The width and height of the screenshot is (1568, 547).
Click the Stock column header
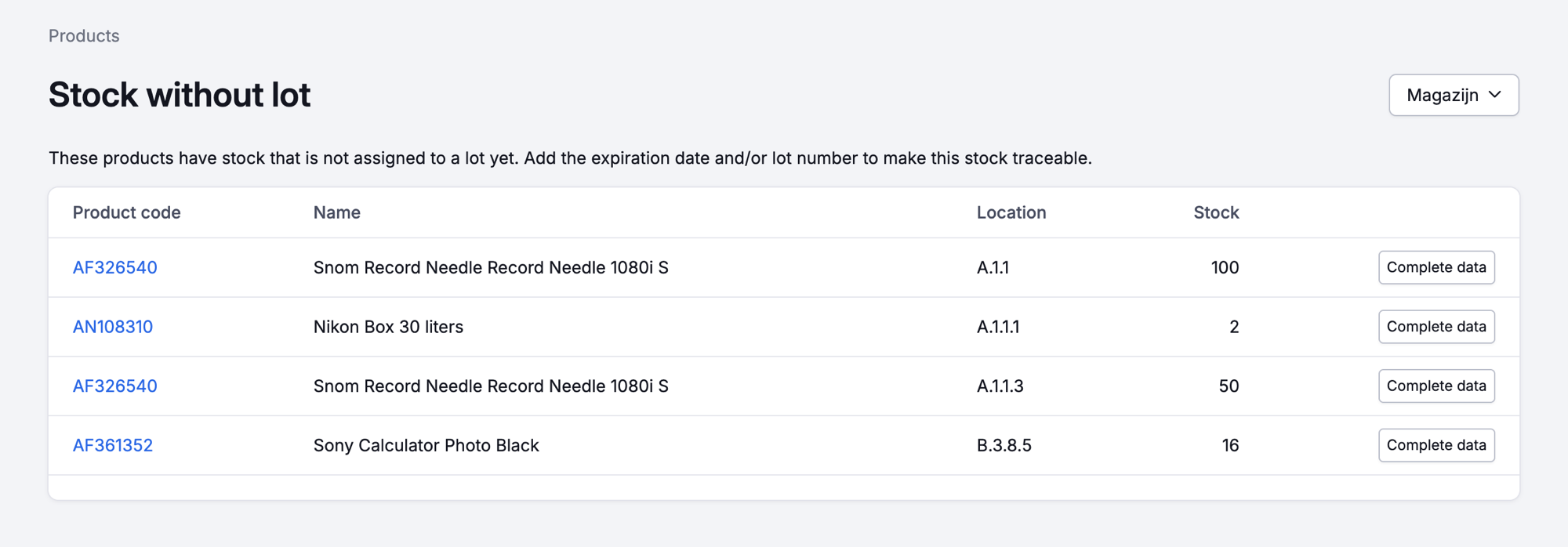(x=1216, y=212)
